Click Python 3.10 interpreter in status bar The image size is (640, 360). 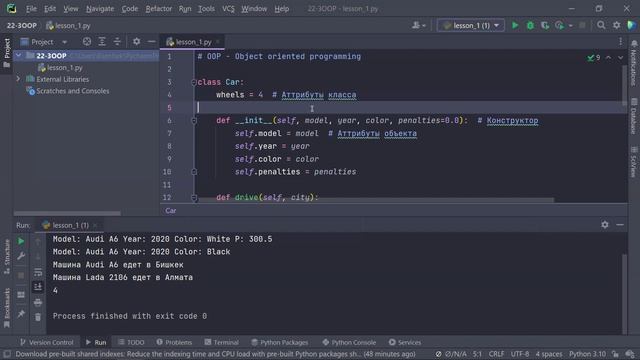click(587, 354)
